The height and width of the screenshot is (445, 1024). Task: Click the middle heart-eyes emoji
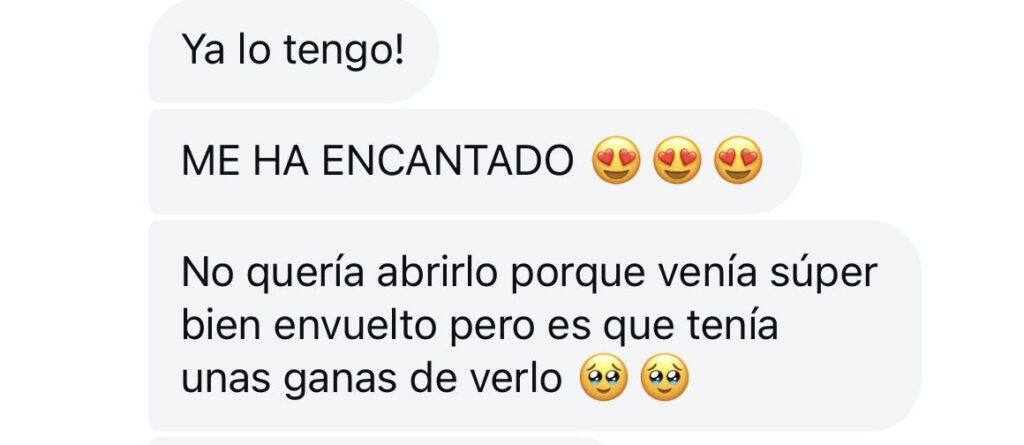pos(677,161)
